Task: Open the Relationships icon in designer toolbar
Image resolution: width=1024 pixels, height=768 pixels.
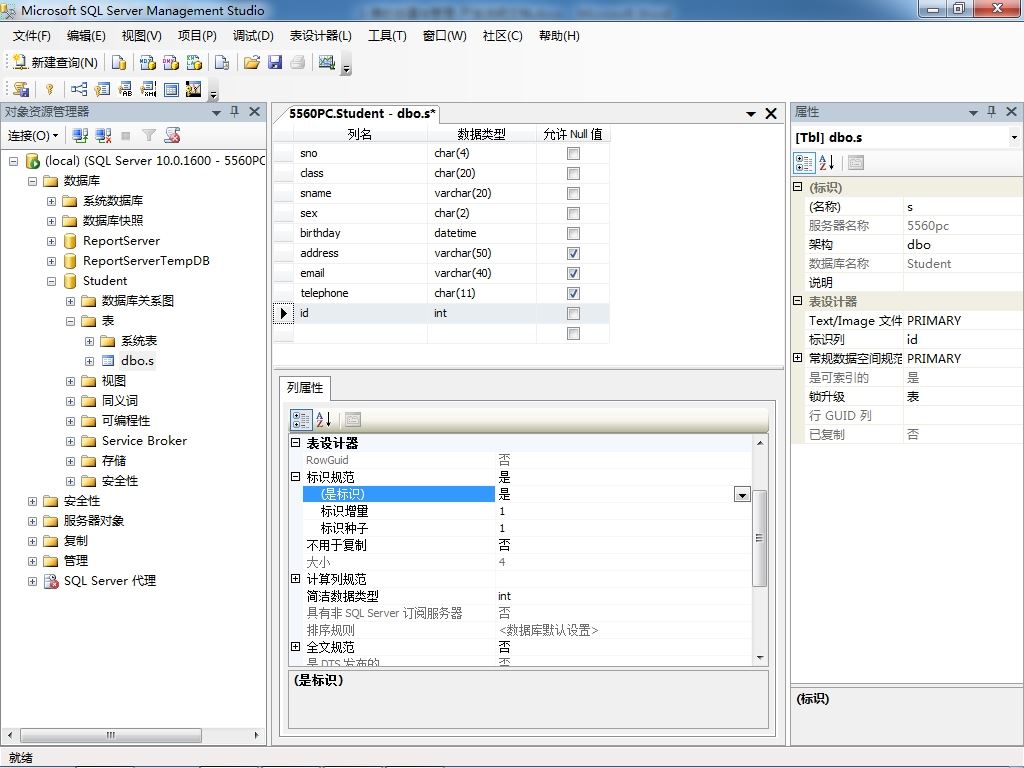Action: (x=79, y=89)
